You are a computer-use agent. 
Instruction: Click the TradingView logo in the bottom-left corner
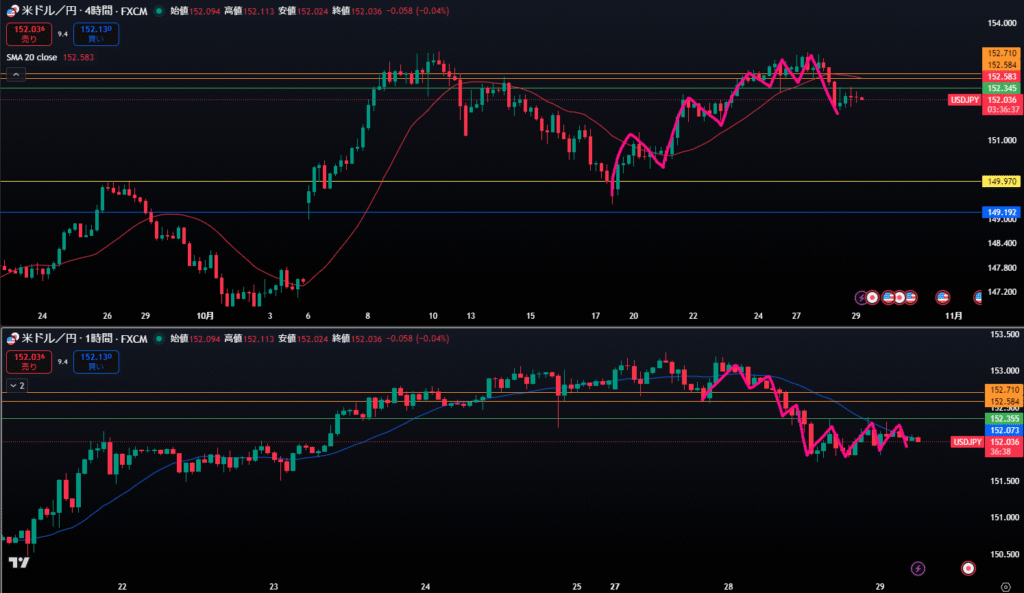[18, 565]
